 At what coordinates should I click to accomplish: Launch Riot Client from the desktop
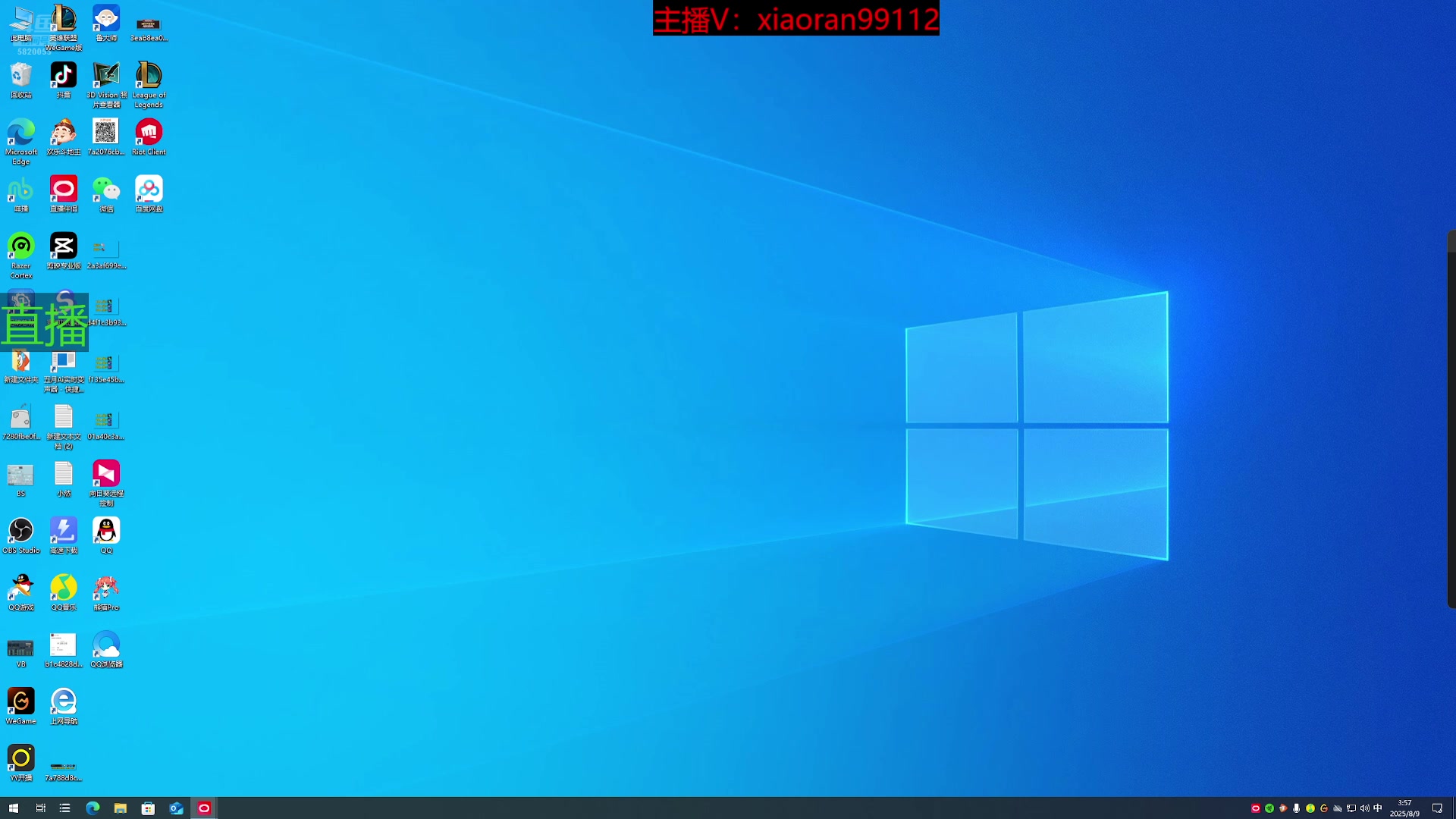(149, 137)
